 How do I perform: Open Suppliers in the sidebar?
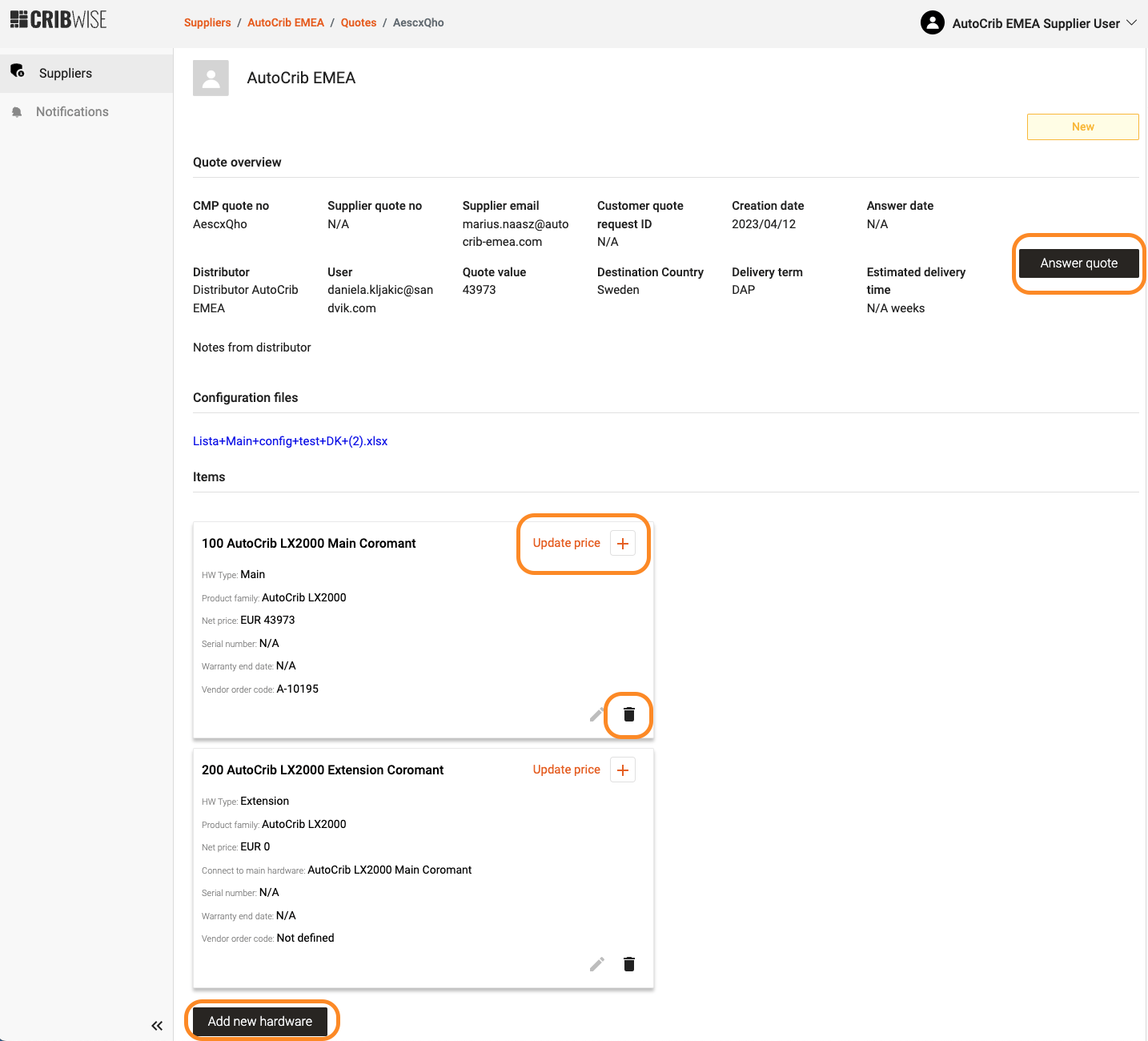pyautogui.click(x=66, y=74)
